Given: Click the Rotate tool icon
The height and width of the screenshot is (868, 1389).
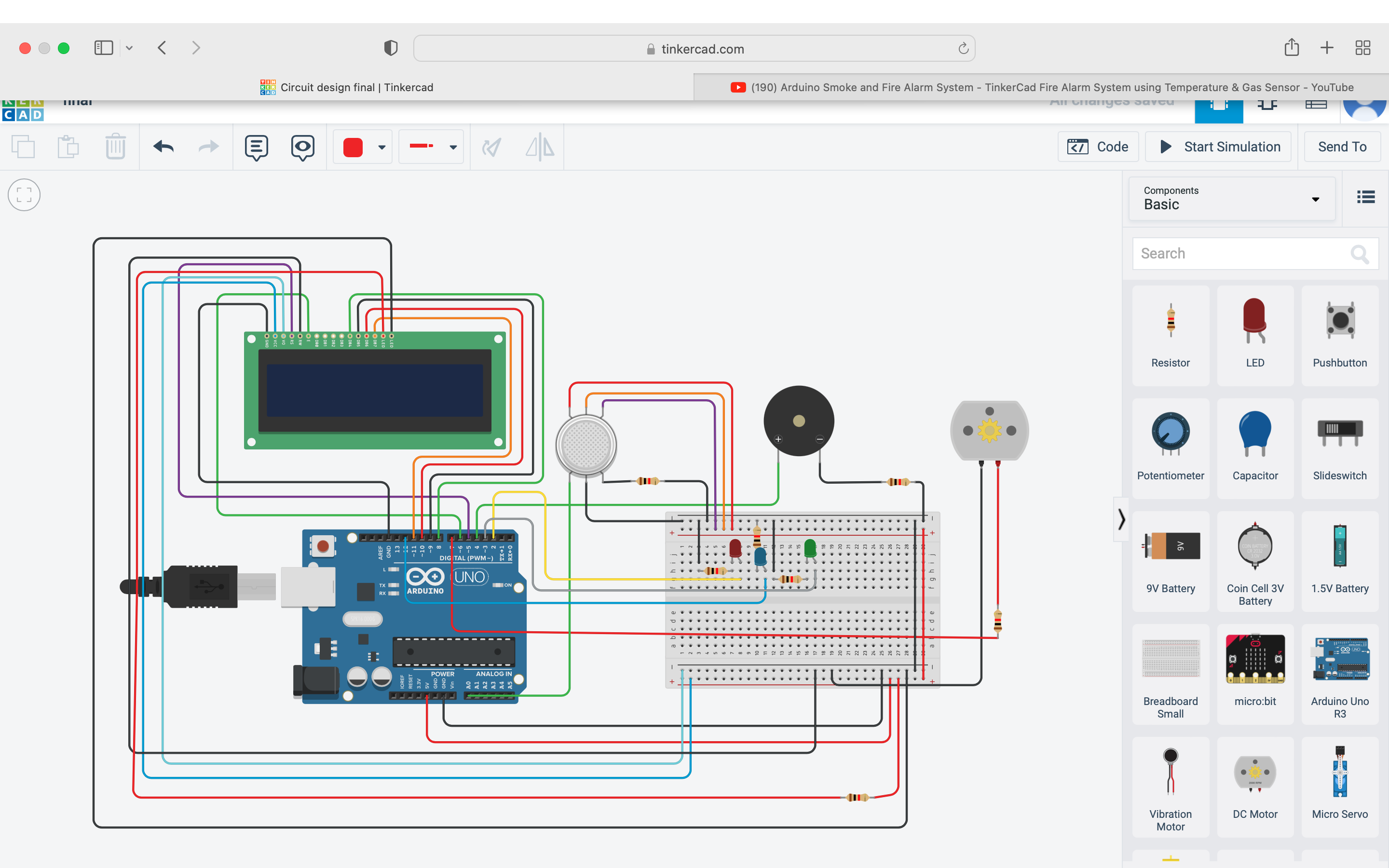Looking at the screenshot, I should [x=492, y=147].
